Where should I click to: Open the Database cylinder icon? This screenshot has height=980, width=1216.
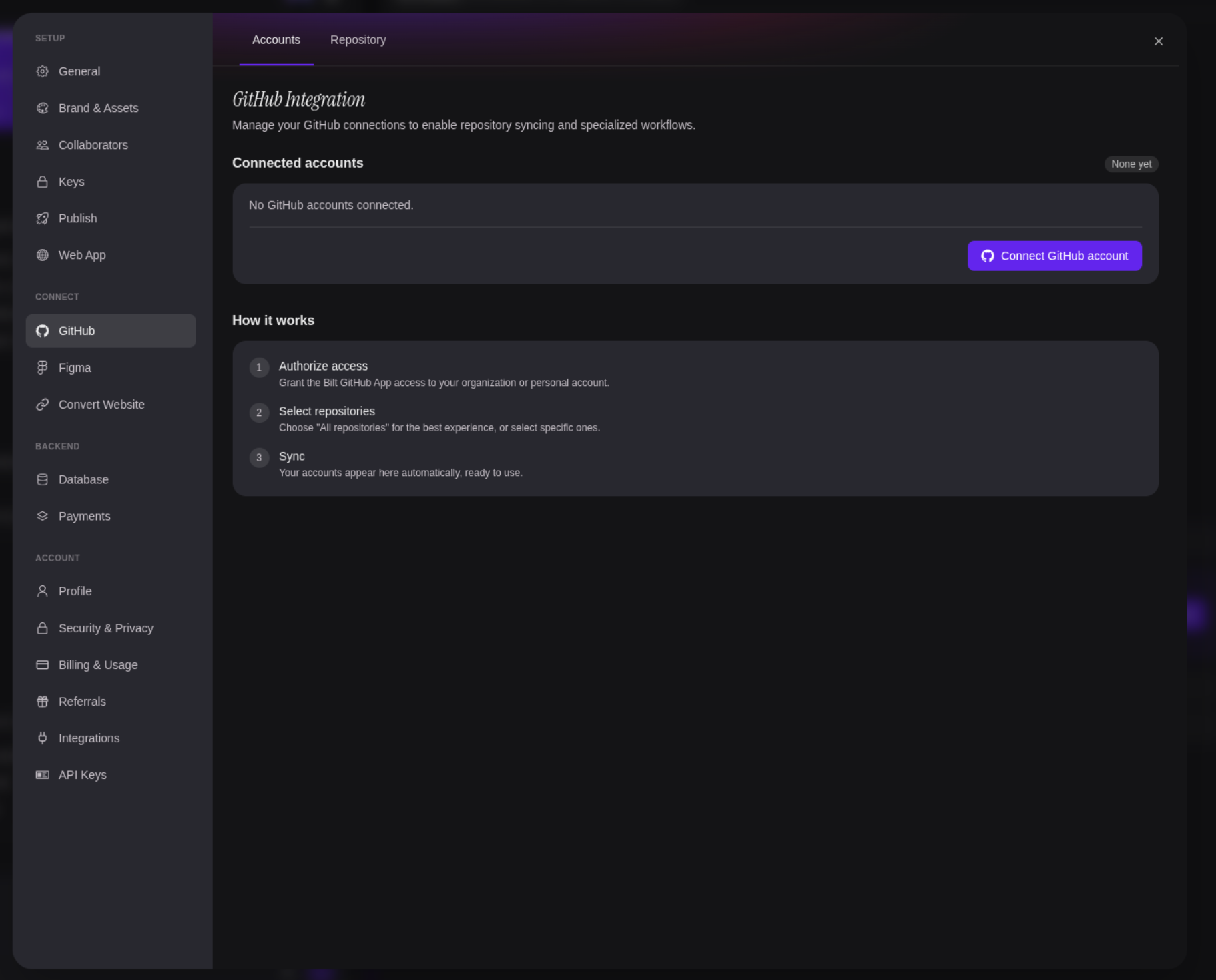pos(43,479)
